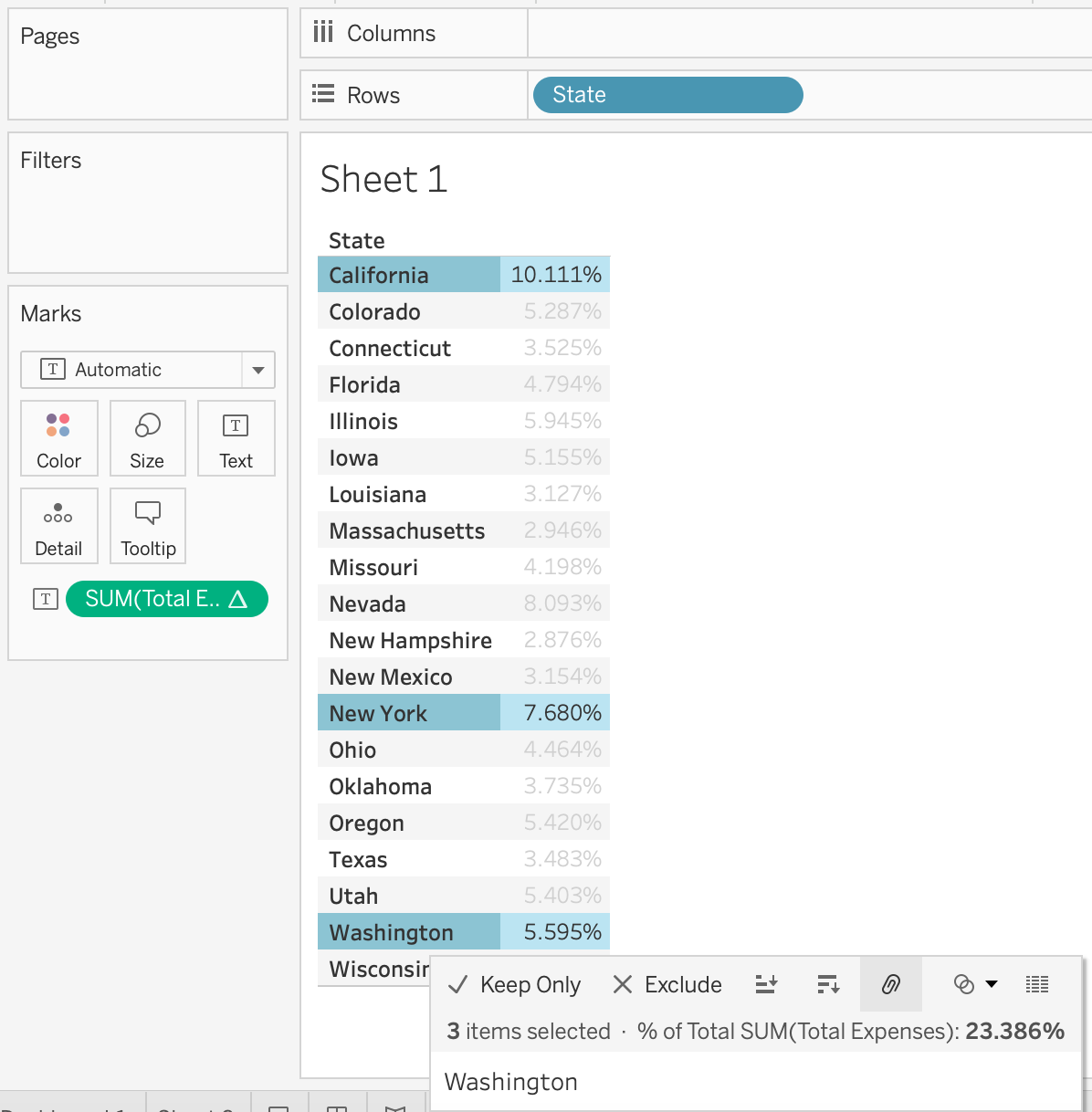The height and width of the screenshot is (1112, 1092).
Task: Open the Text marks card
Action: (236, 438)
